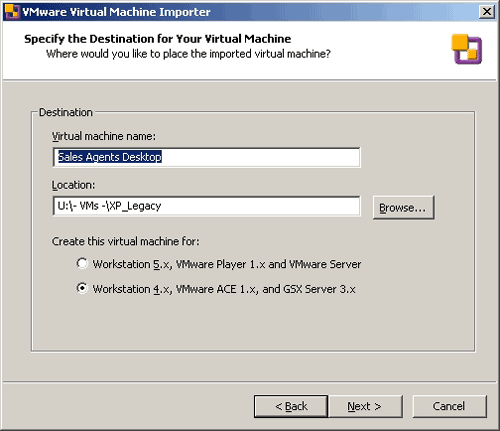The image size is (500, 431).
Task: Select the Workstation 5.x radio button
Action: pyautogui.click(x=82, y=263)
